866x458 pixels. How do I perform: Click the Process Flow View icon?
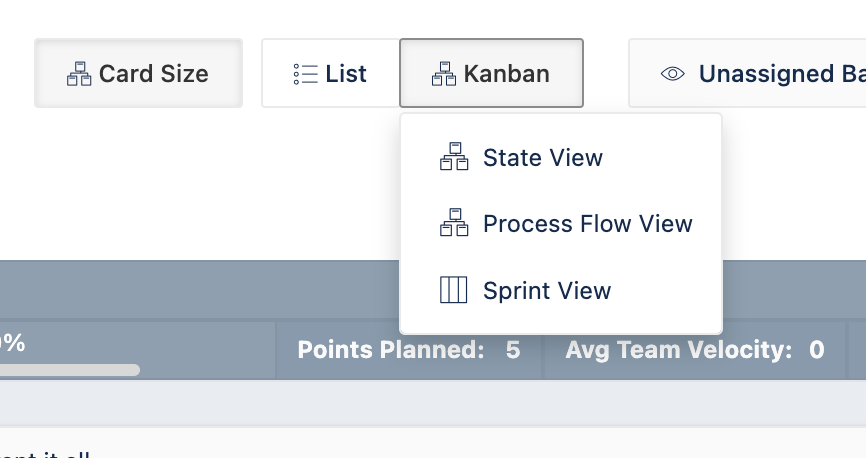(x=454, y=223)
